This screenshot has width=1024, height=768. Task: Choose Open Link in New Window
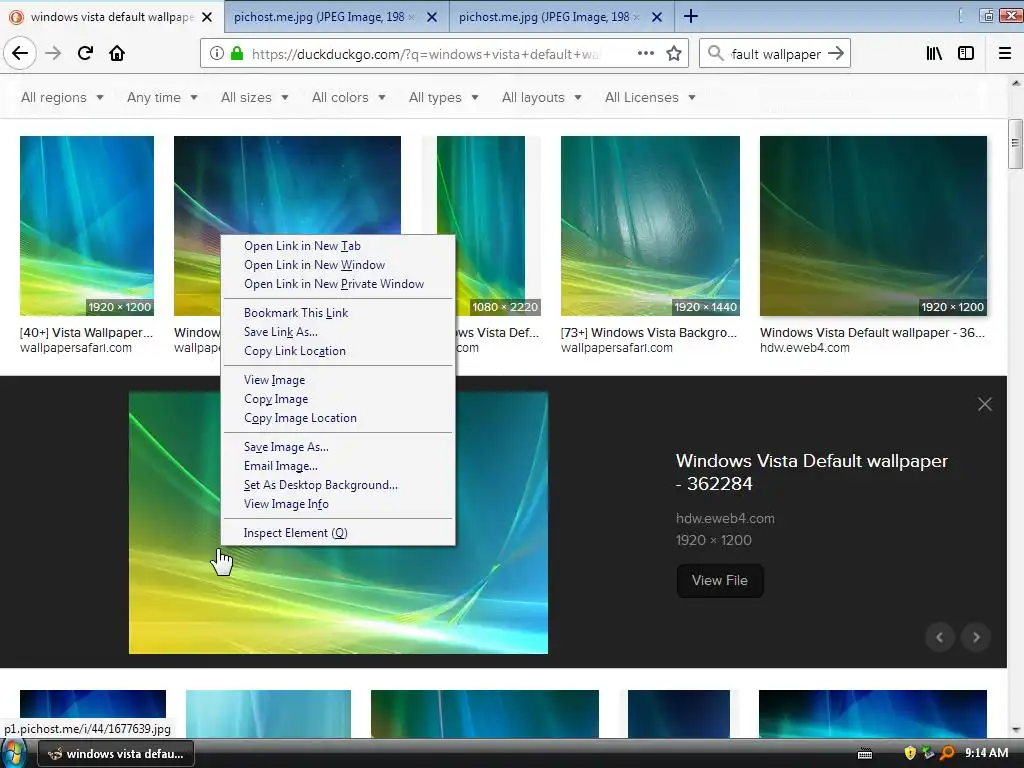pyautogui.click(x=338, y=264)
